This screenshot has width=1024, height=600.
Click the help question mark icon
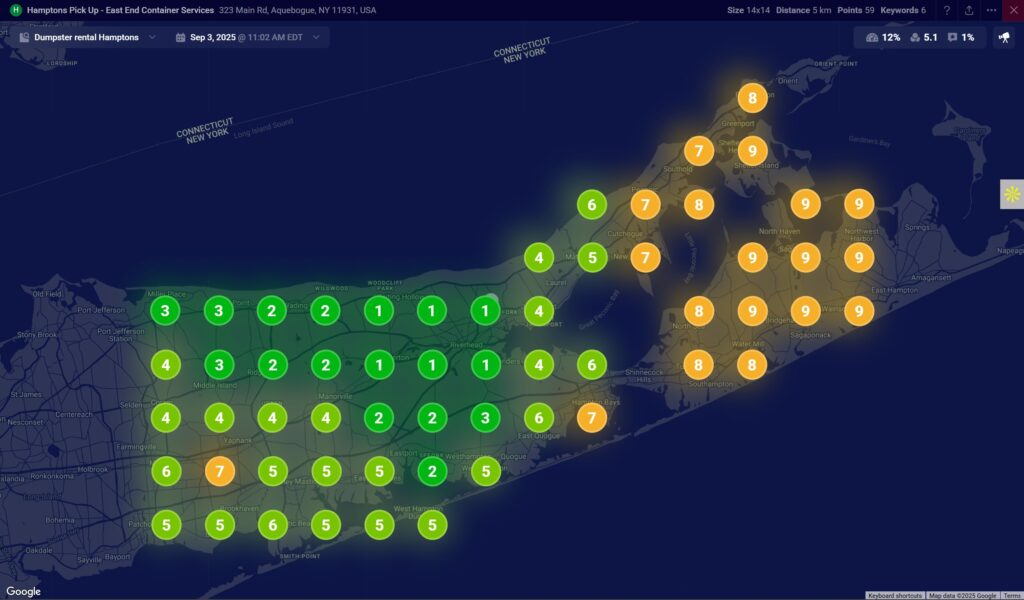[947, 10]
